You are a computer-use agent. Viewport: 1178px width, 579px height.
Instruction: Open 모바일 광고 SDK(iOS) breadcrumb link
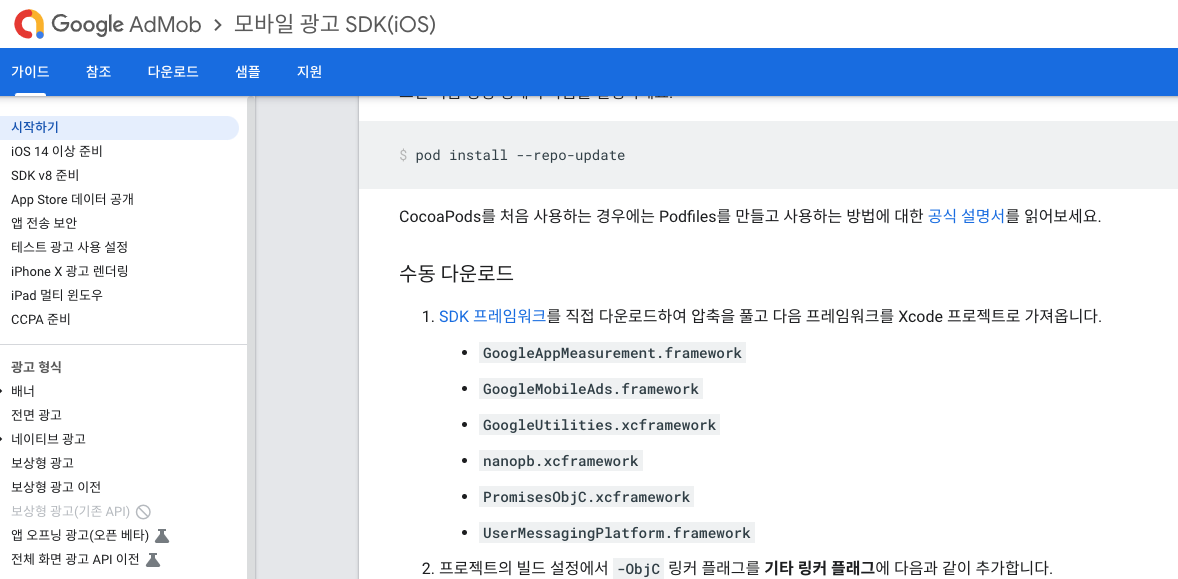tap(335, 25)
